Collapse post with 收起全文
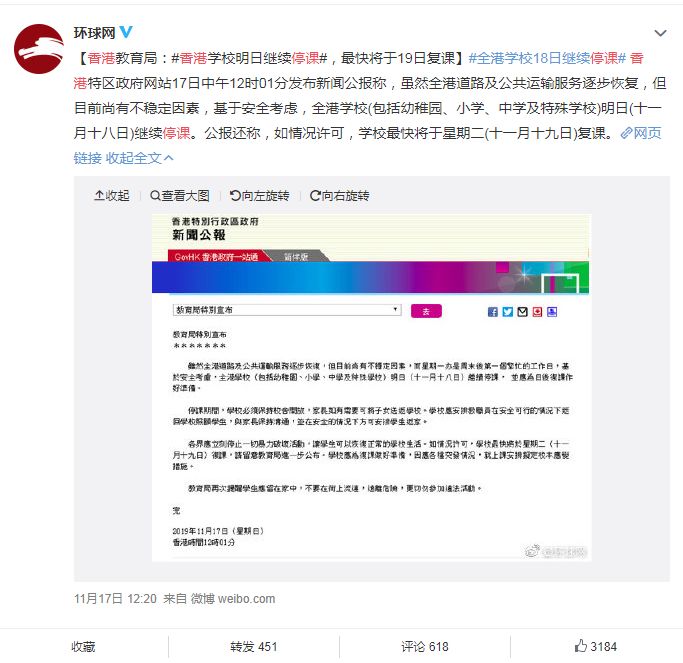 tap(139, 158)
